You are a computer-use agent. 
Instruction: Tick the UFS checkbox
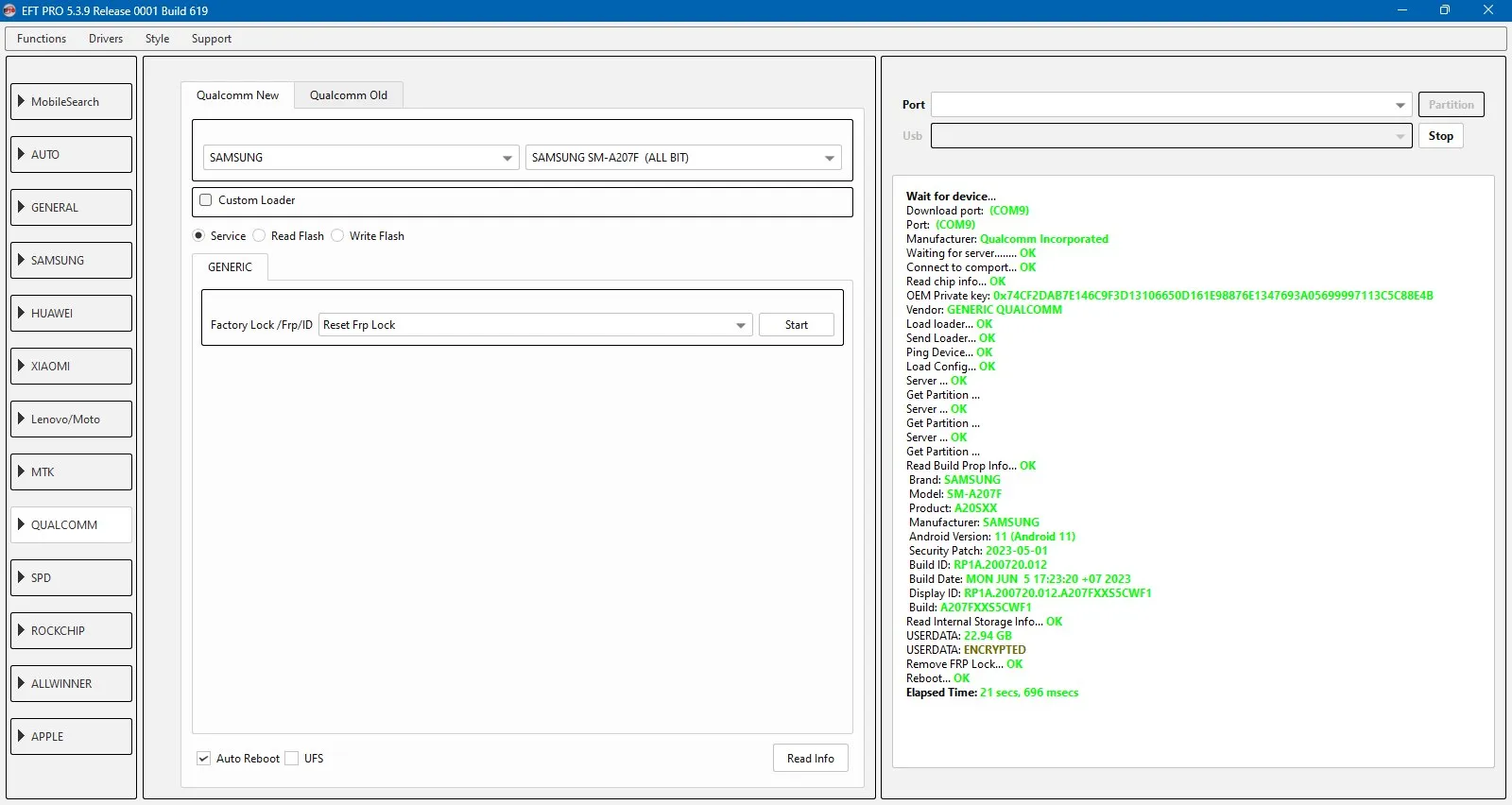tap(292, 759)
